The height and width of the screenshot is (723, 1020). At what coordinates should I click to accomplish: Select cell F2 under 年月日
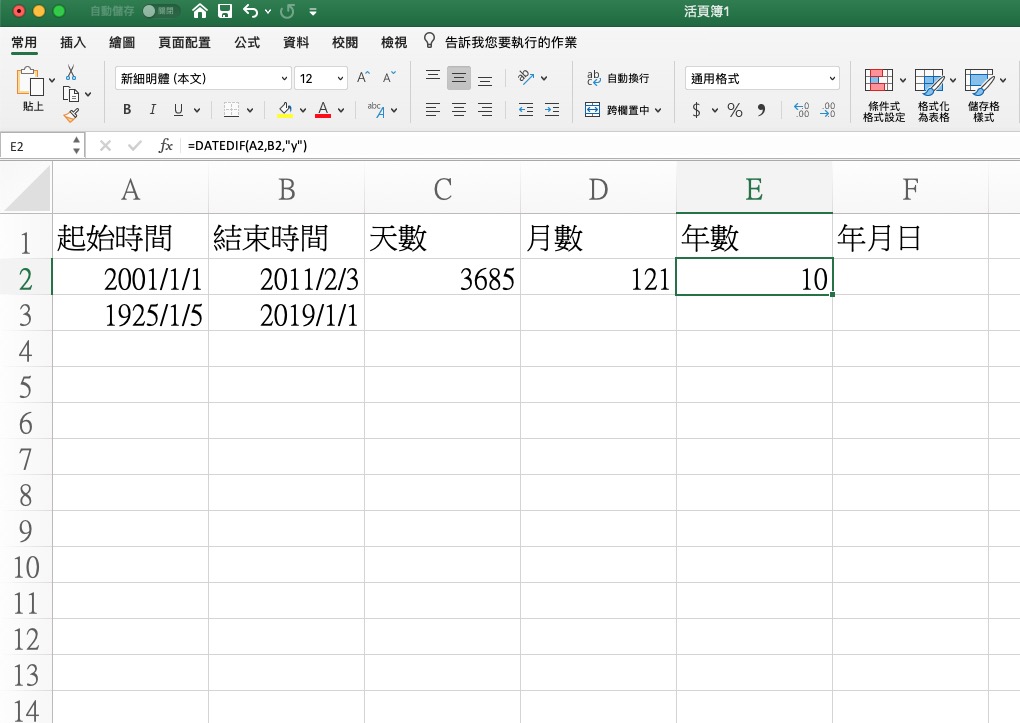coord(909,278)
